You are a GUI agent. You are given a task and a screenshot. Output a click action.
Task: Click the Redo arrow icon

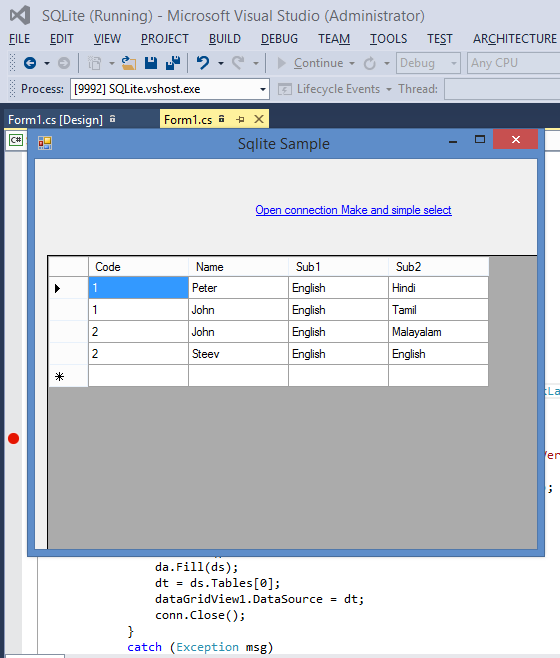pos(238,63)
